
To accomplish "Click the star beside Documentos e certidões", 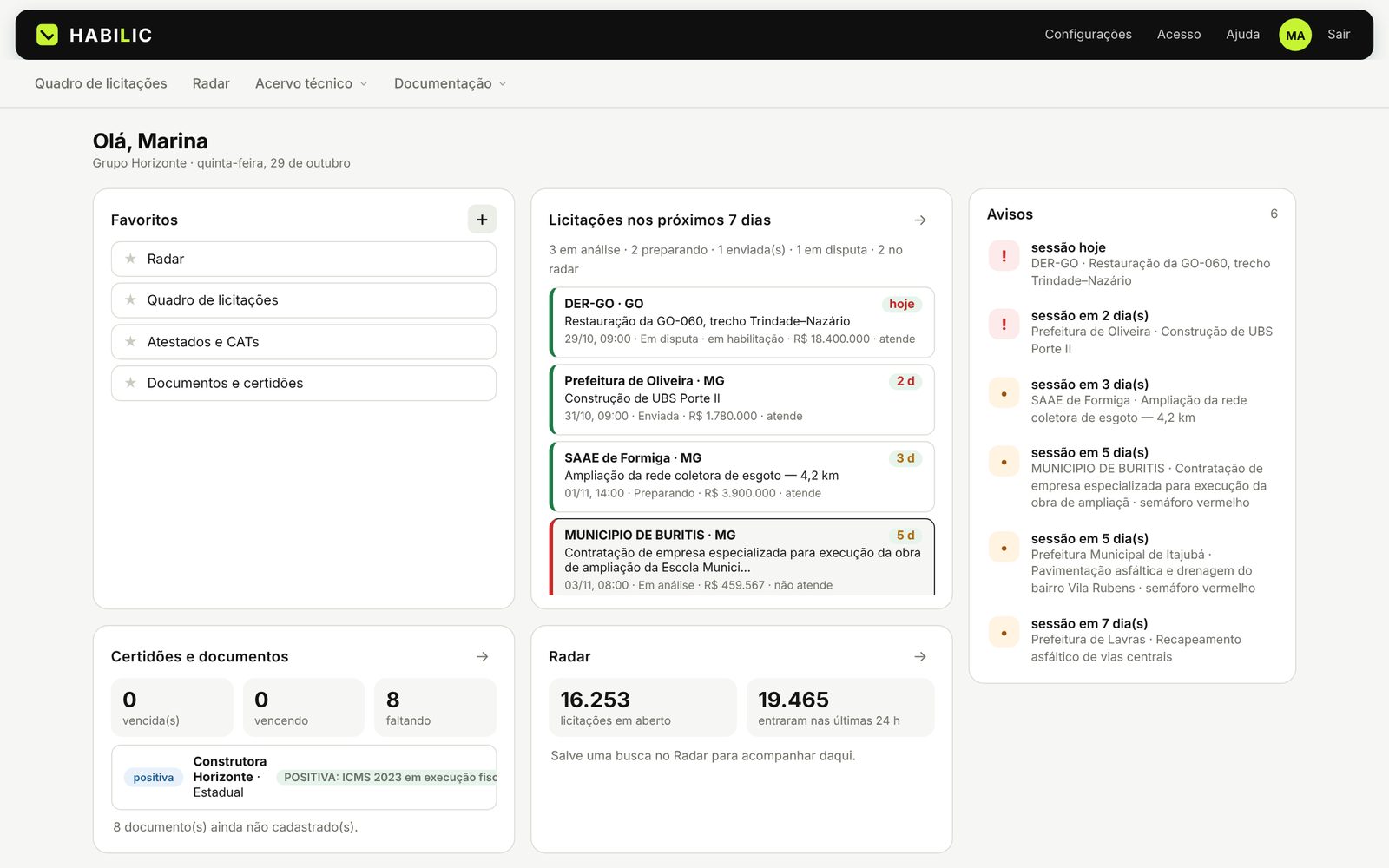I will (x=130, y=383).
